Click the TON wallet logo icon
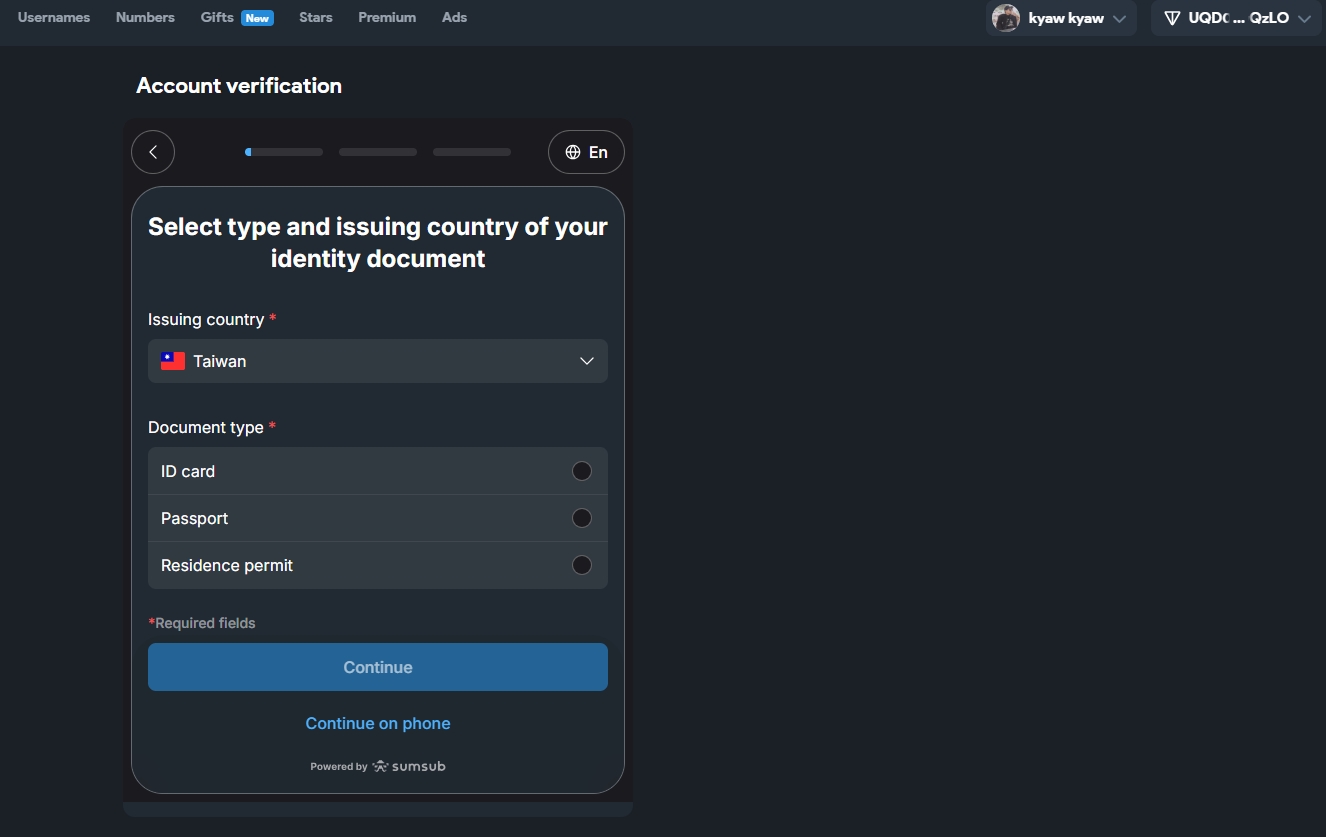 pyautogui.click(x=1173, y=18)
